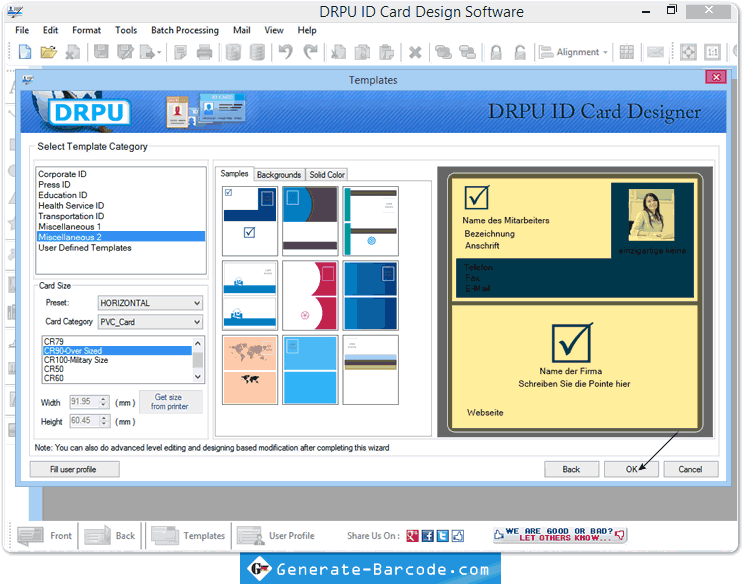744x584 pixels.
Task: Click the Twitter share icon
Action: click(x=443, y=536)
